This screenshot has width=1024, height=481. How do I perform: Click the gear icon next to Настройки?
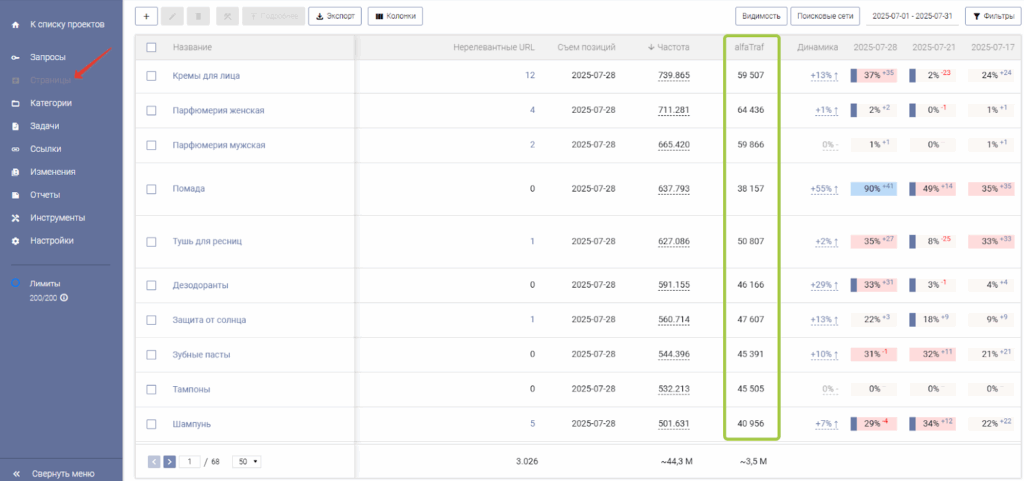coord(15,241)
